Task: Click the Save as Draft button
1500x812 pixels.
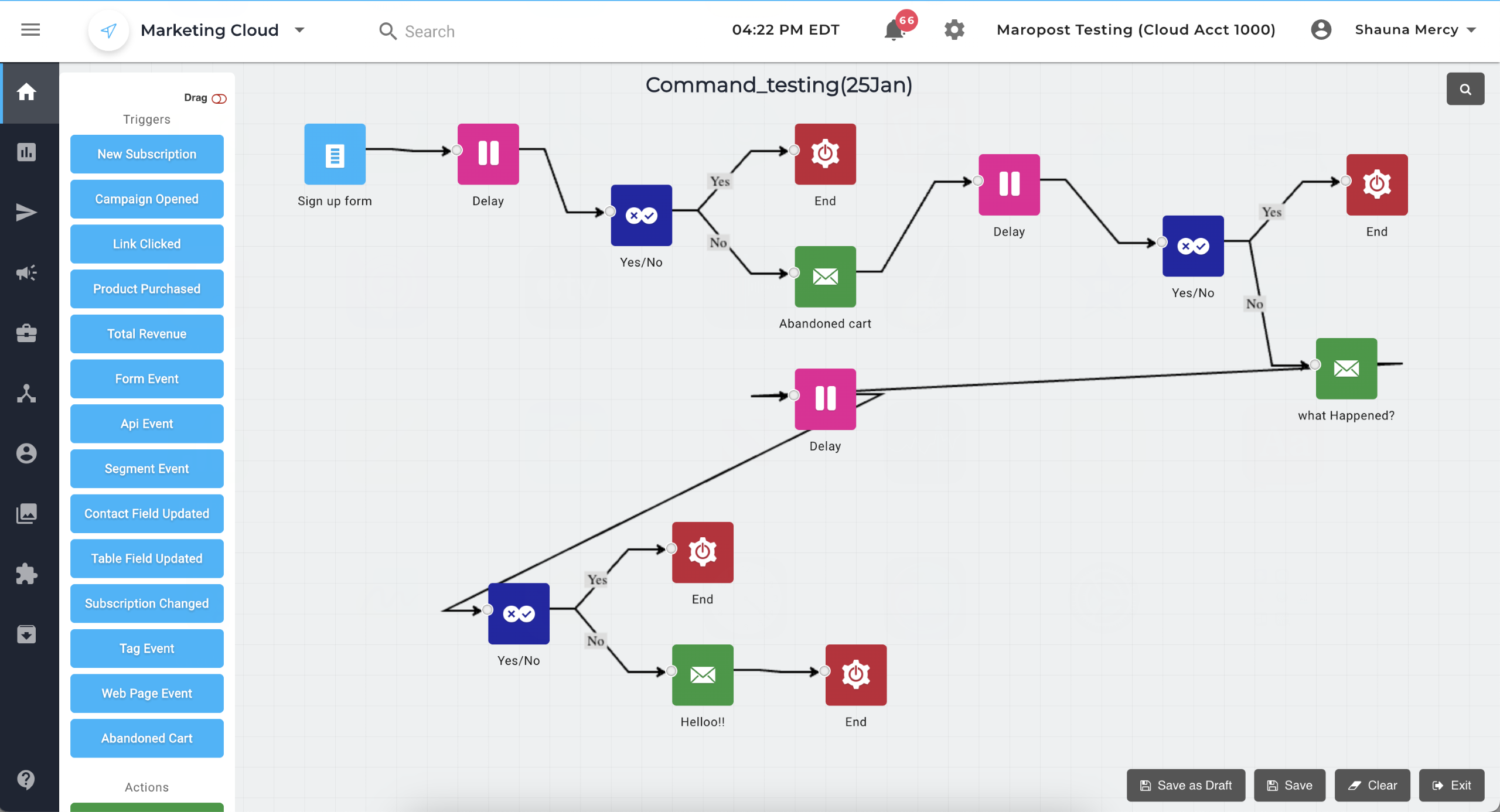Action: coord(1185,785)
